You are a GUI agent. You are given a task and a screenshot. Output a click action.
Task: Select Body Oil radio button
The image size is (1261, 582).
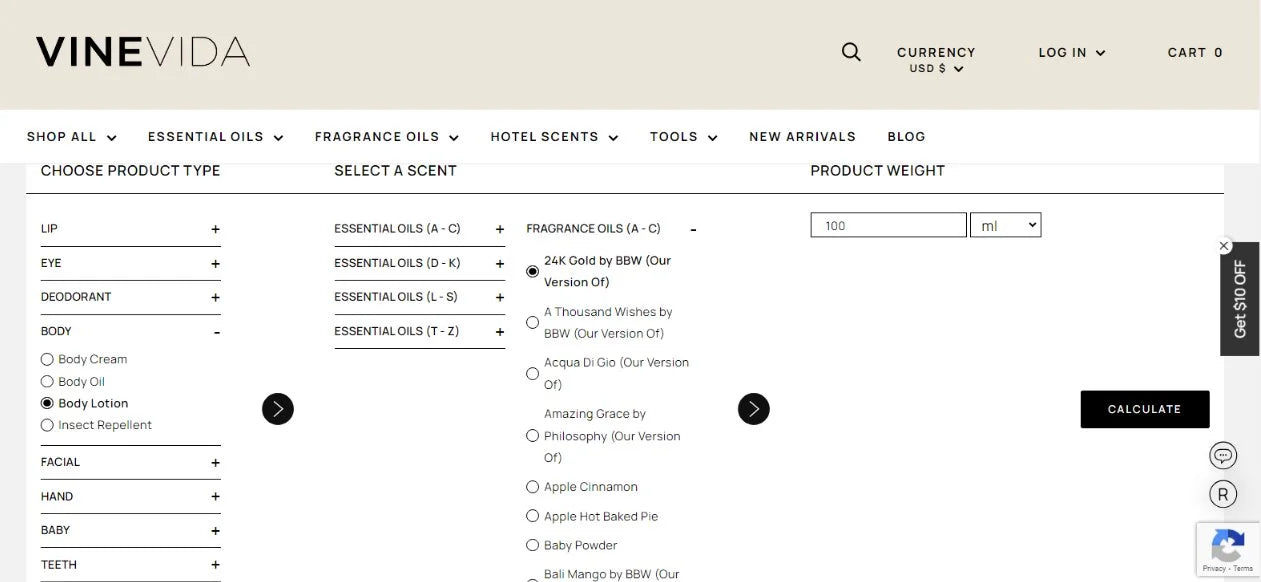pos(47,381)
